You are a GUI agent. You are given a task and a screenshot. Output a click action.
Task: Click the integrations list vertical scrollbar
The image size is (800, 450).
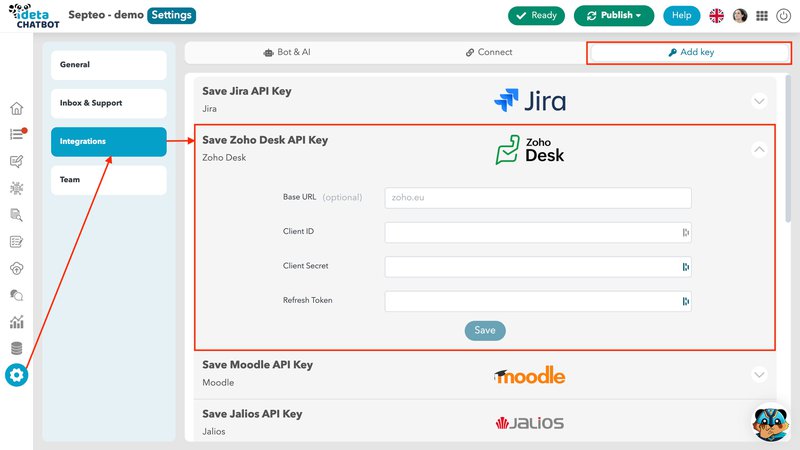788,149
